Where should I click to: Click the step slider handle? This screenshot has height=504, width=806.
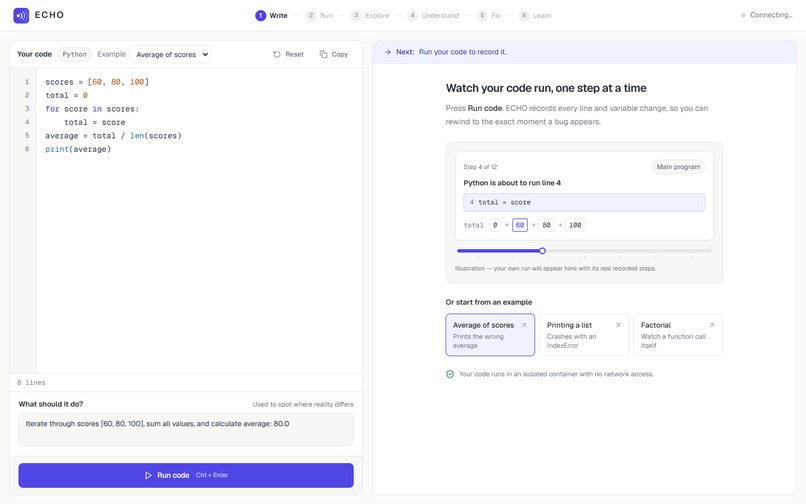pos(542,251)
